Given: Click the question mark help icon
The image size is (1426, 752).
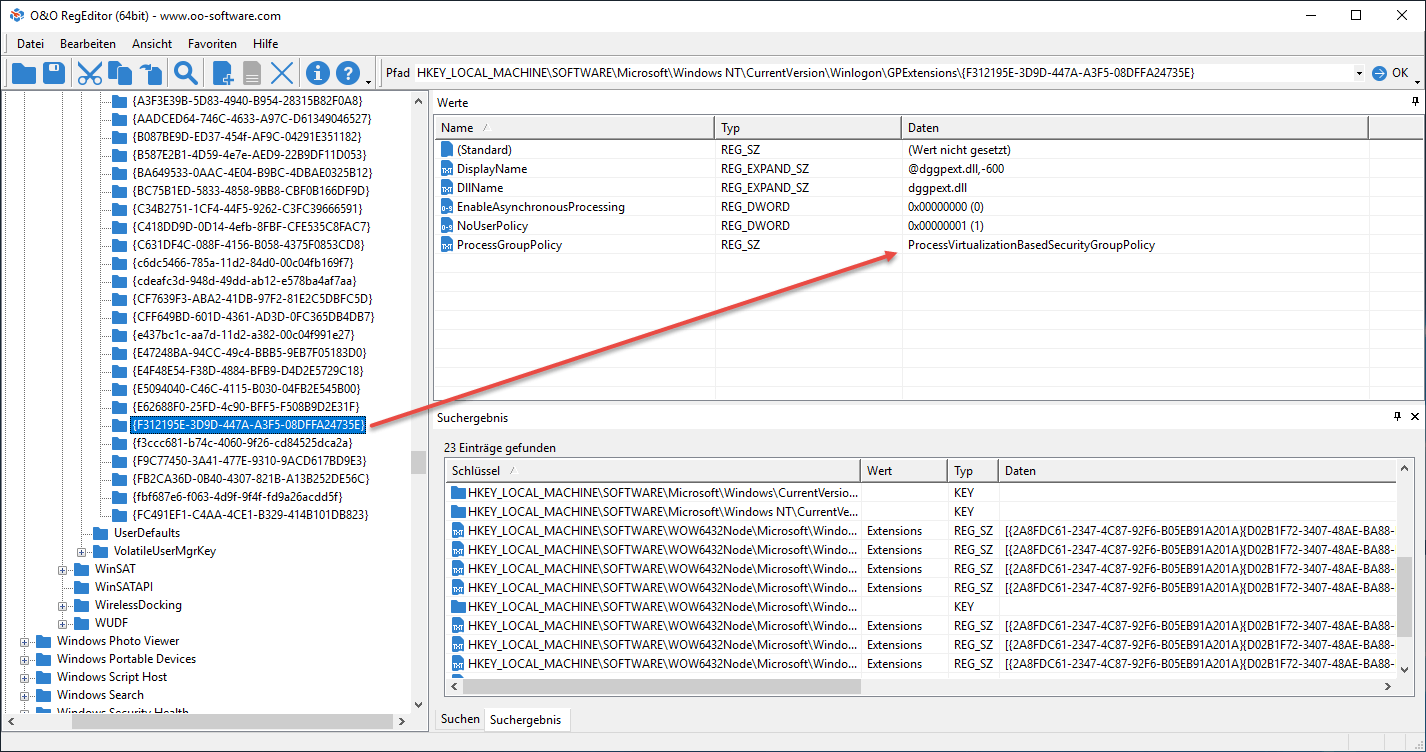Looking at the screenshot, I should [347, 73].
